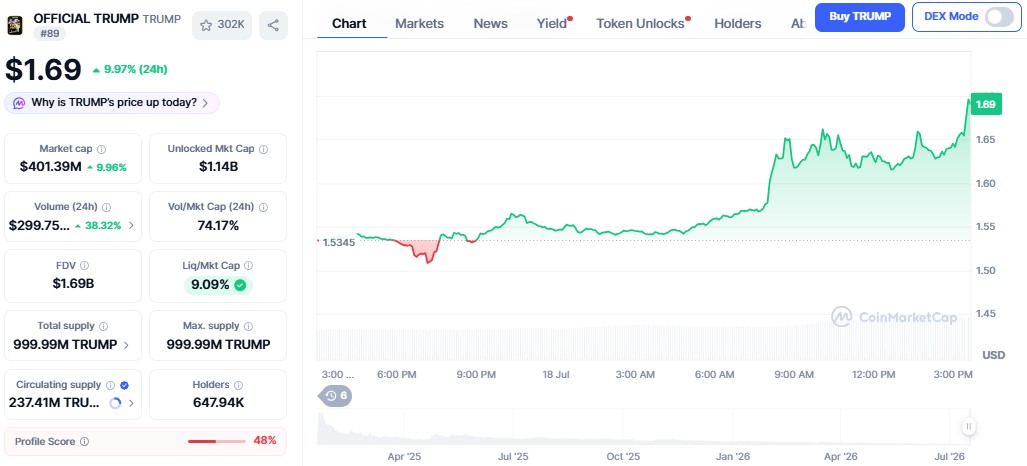Open Liq/Mkt Cap info icon
This screenshot has width=1027, height=466.
(x=248, y=265)
